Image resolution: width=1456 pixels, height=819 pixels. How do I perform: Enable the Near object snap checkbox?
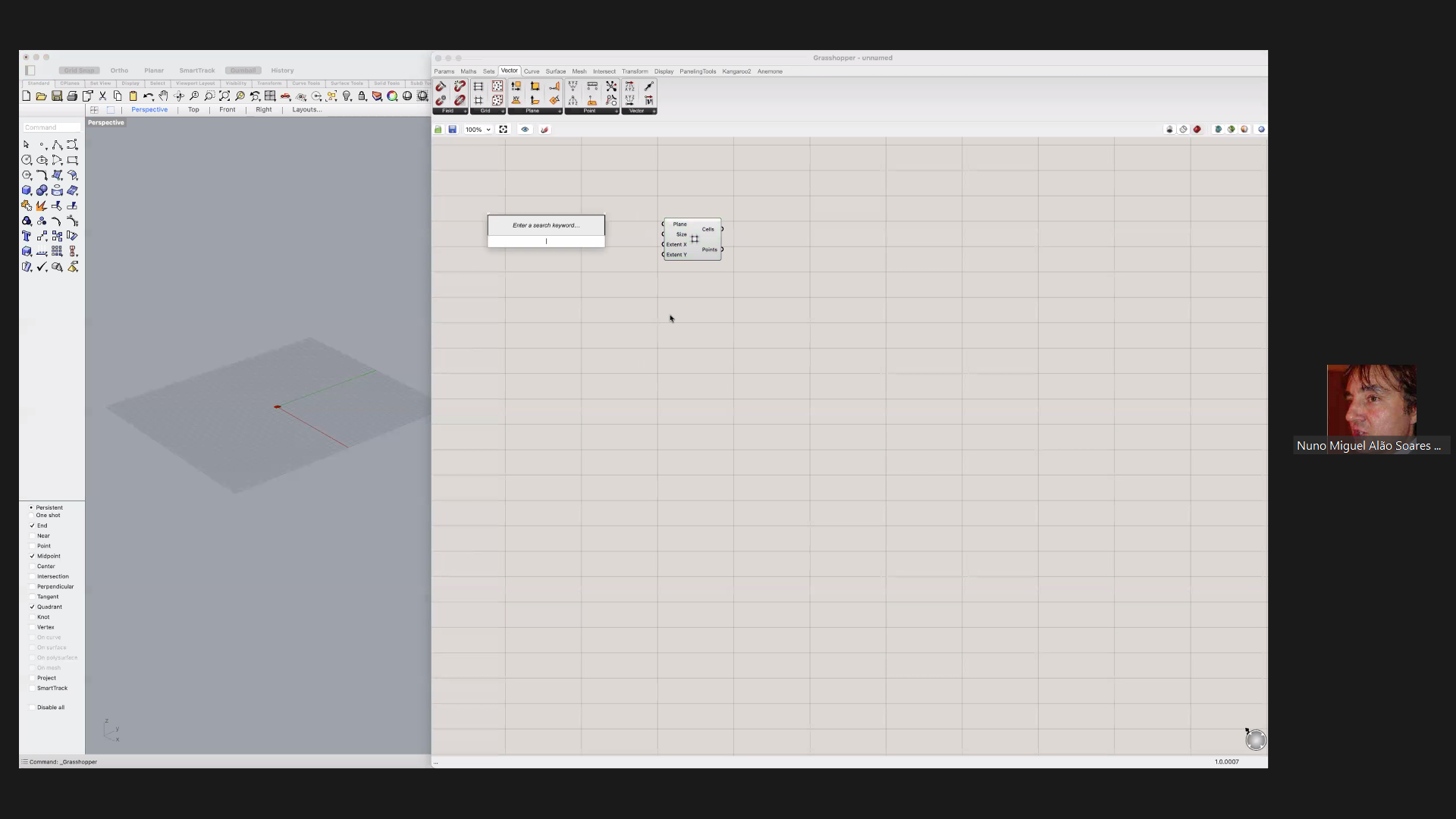(x=32, y=536)
